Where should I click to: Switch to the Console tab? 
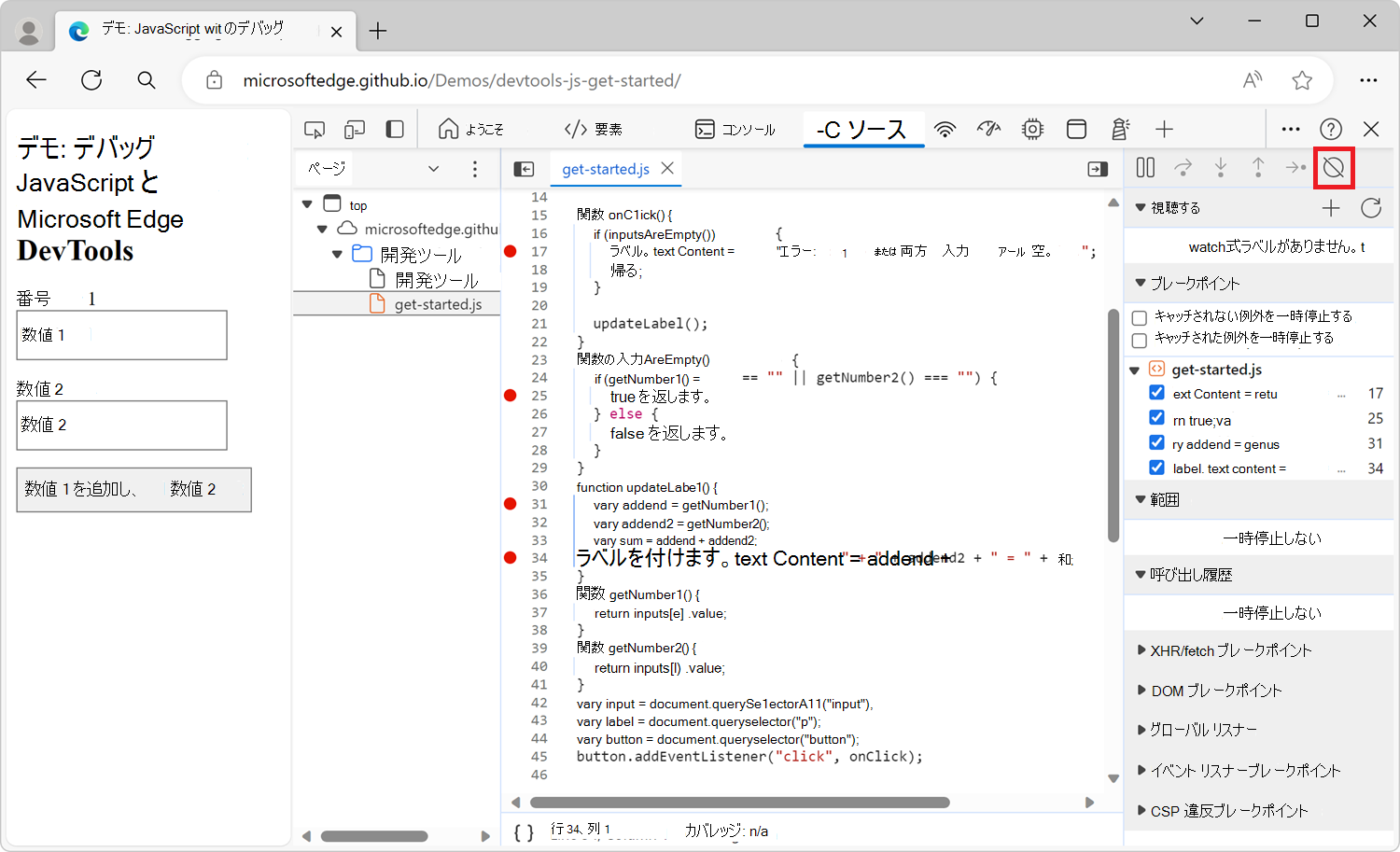(x=735, y=129)
